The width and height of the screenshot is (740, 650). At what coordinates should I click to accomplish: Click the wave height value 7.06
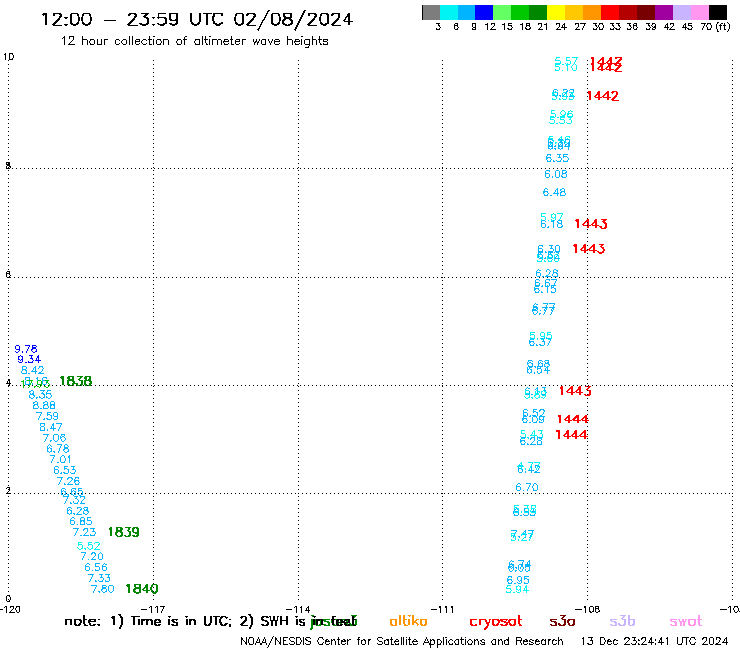point(54,438)
